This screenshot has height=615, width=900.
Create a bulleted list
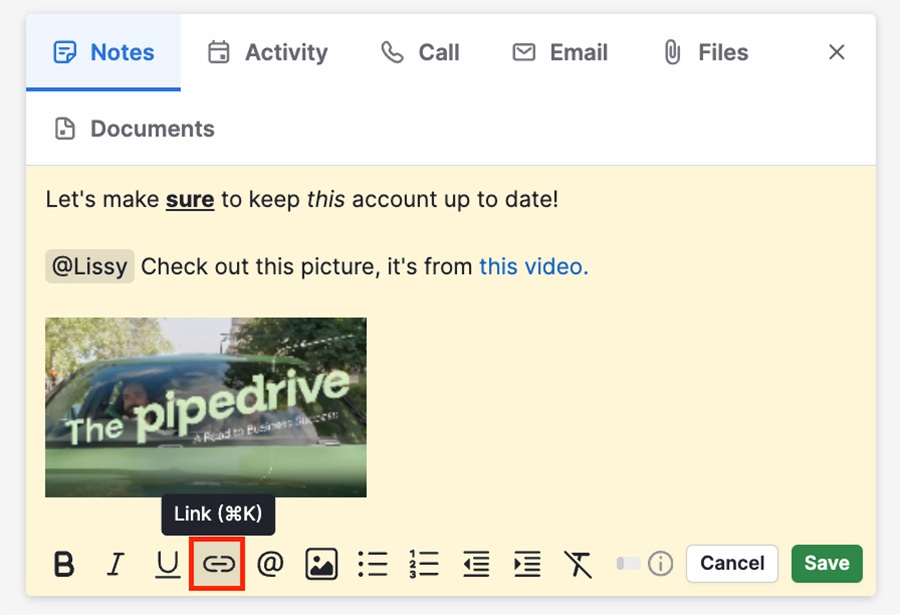click(x=373, y=563)
